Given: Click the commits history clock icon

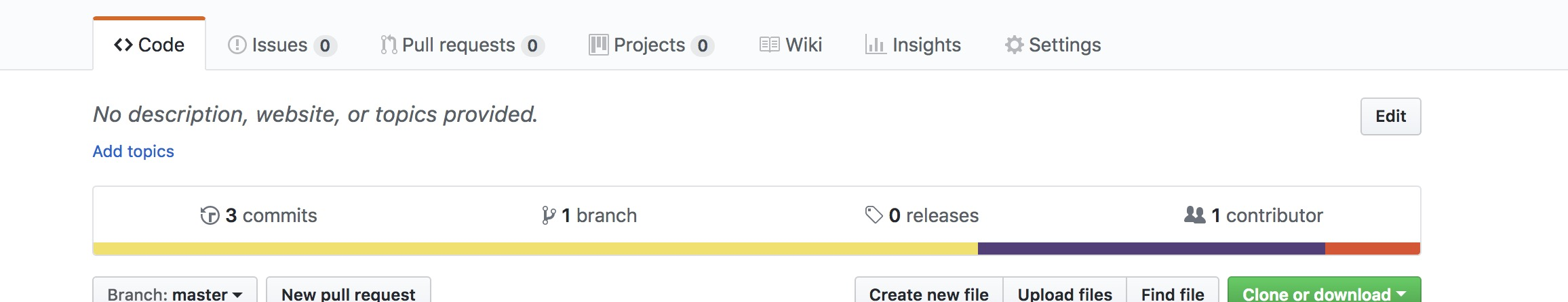Looking at the screenshot, I should pos(210,215).
